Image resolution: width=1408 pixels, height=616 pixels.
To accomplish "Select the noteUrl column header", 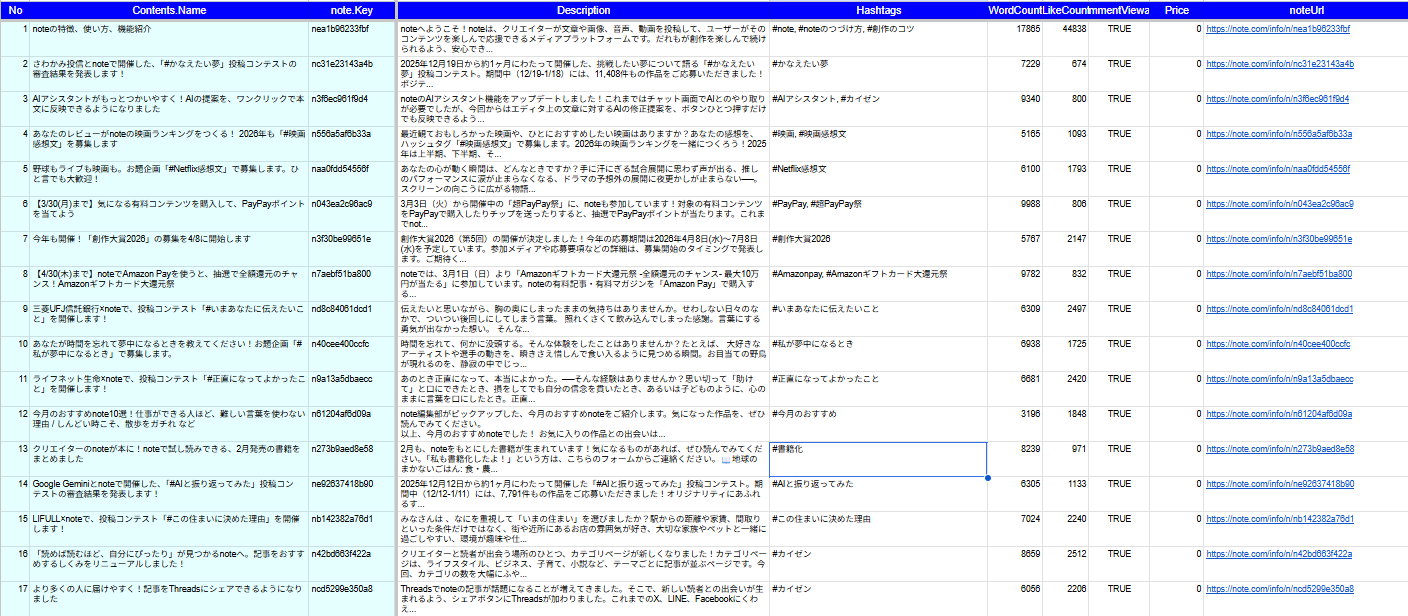I will pos(1305,9).
